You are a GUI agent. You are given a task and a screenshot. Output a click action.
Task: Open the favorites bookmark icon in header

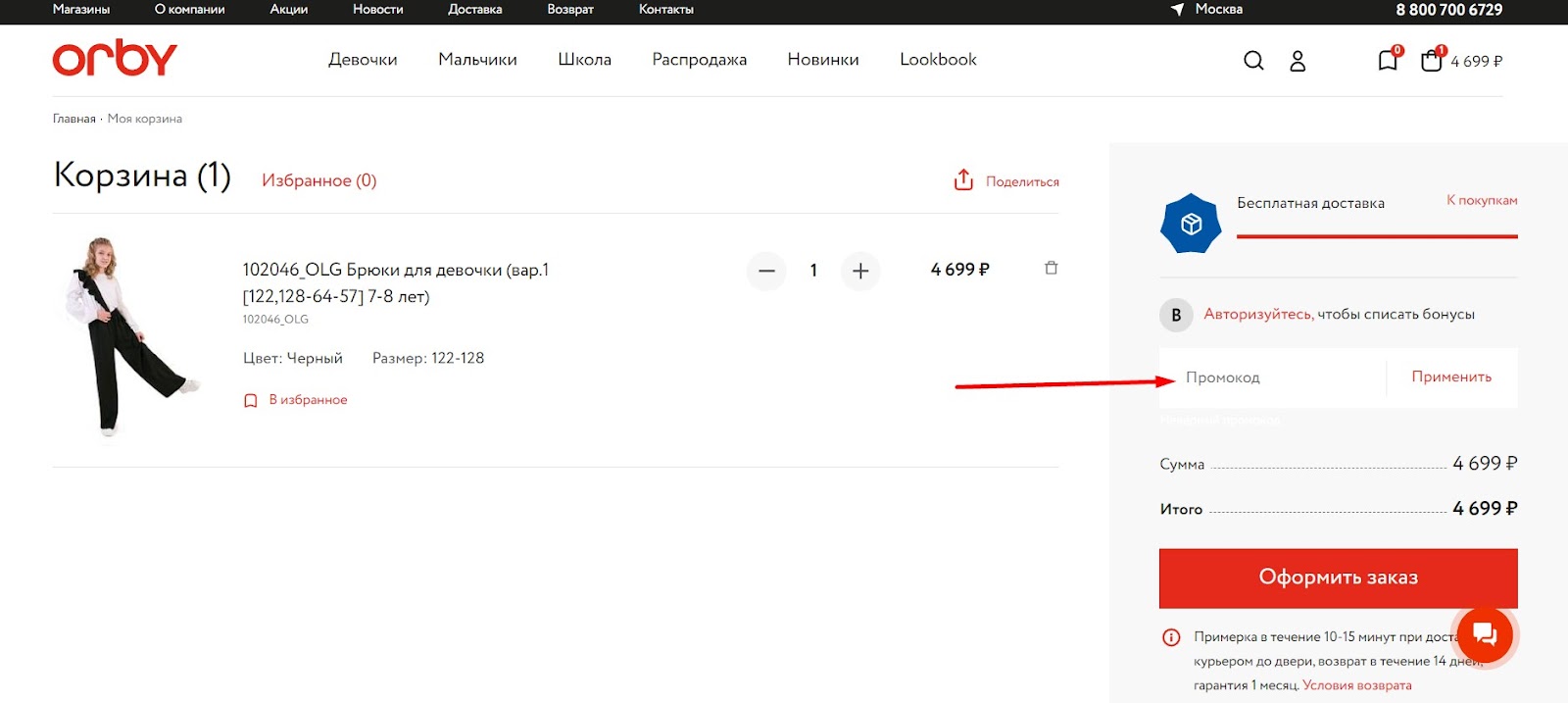point(1388,61)
